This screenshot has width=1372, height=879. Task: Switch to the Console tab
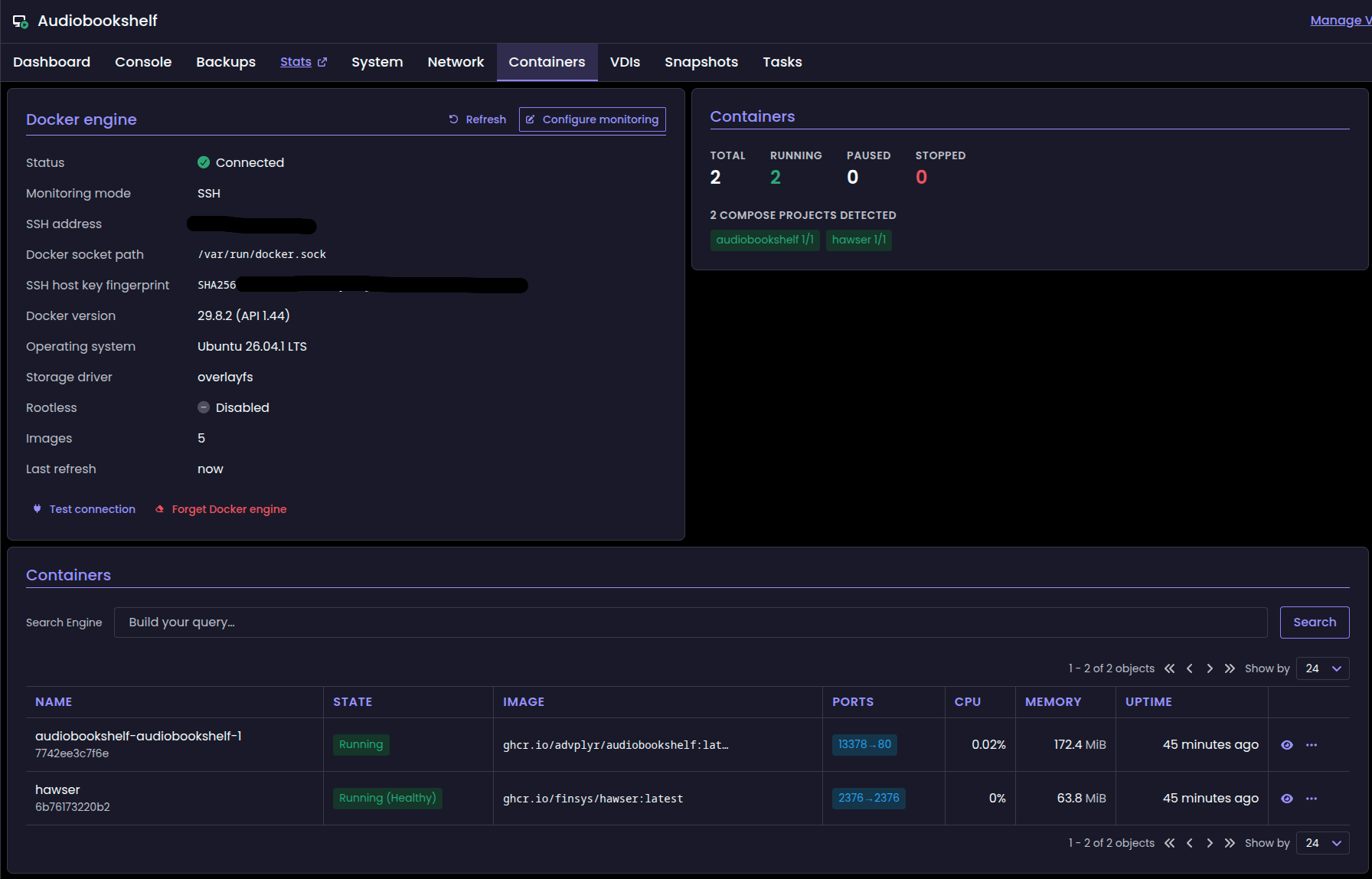coord(143,62)
